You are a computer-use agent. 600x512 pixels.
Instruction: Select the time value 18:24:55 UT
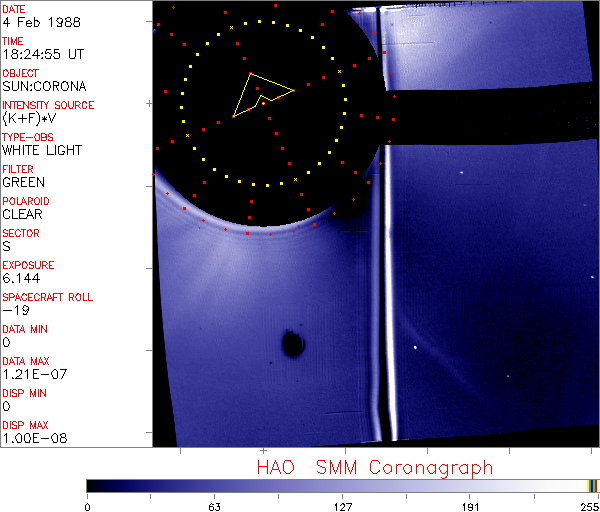pos(40,54)
